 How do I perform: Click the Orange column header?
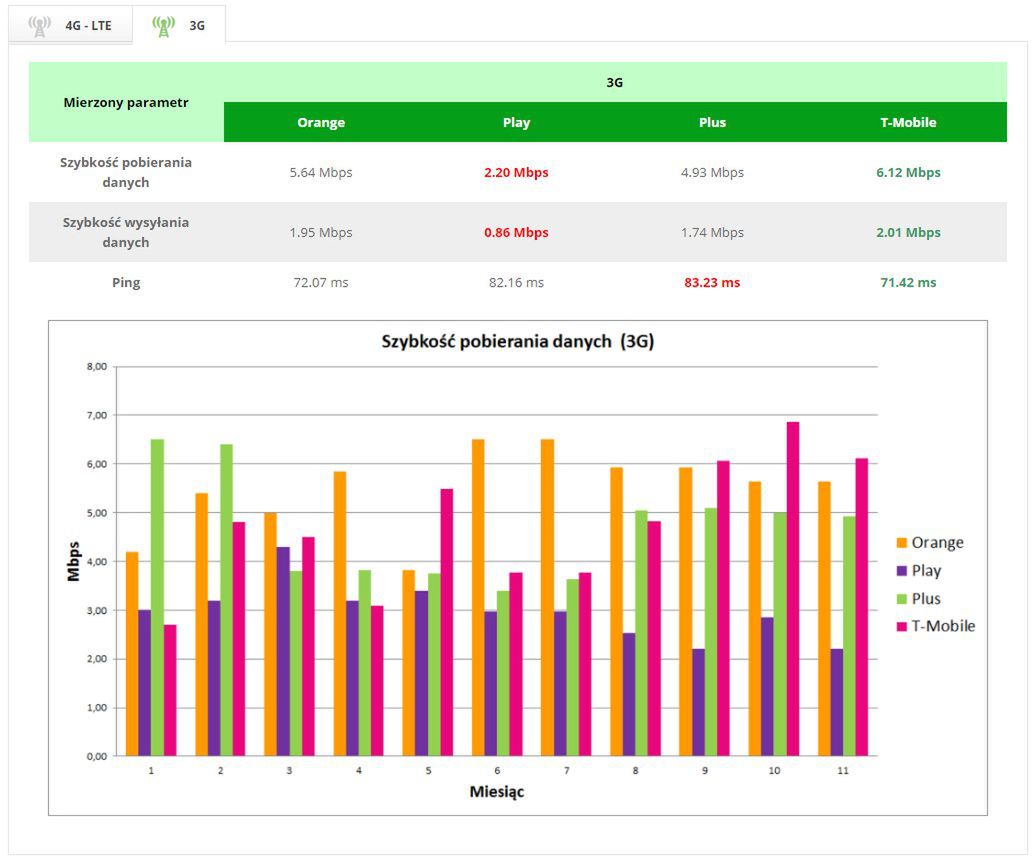pos(321,122)
